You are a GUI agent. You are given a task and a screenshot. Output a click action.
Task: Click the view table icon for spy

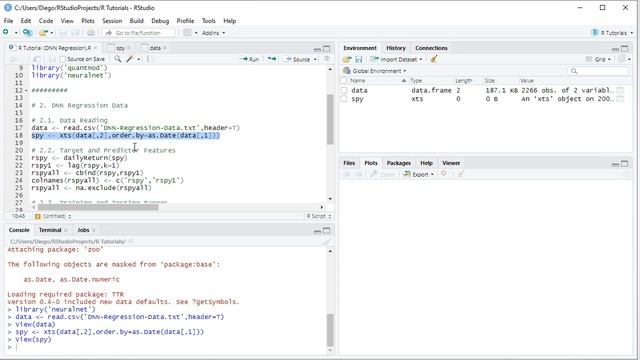click(620, 99)
